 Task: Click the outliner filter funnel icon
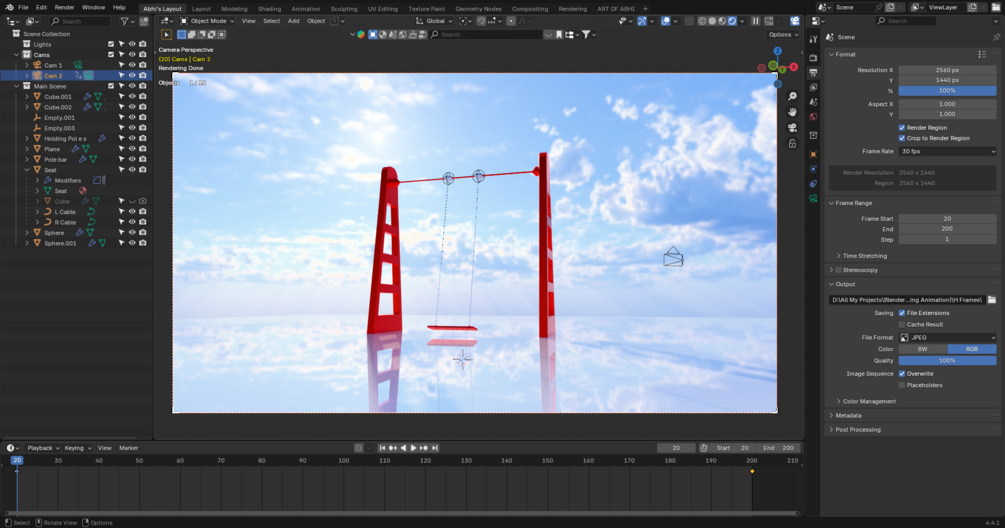(124, 21)
